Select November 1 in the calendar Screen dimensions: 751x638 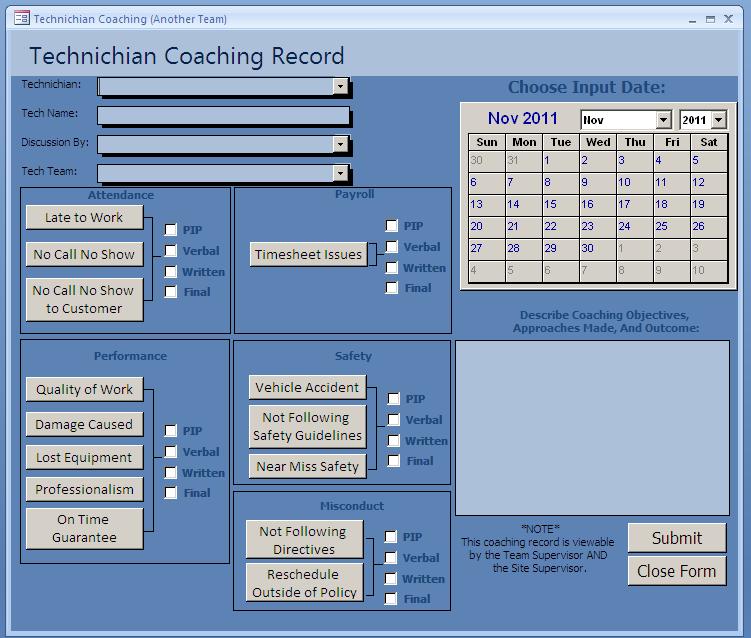point(561,161)
